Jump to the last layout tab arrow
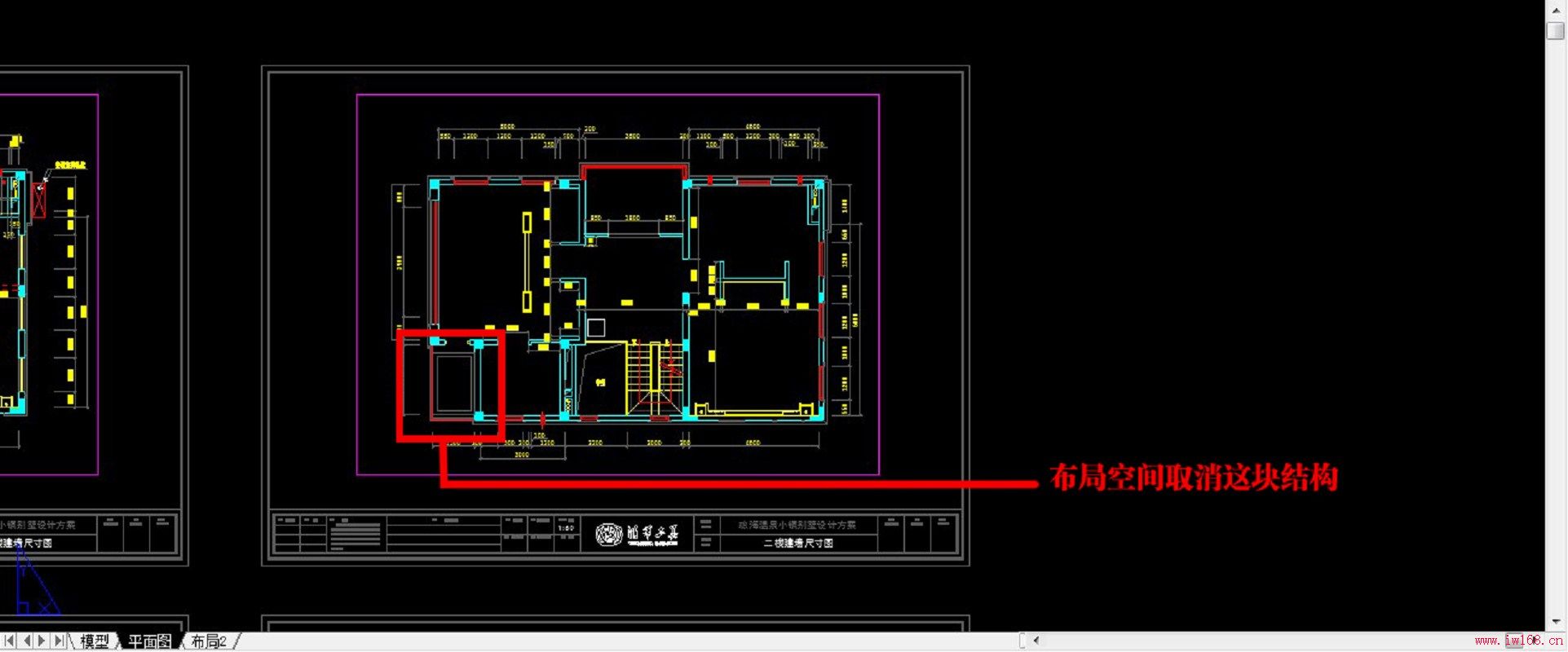This screenshot has height=652, width=1568. pyautogui.click(x=58, y=641)
